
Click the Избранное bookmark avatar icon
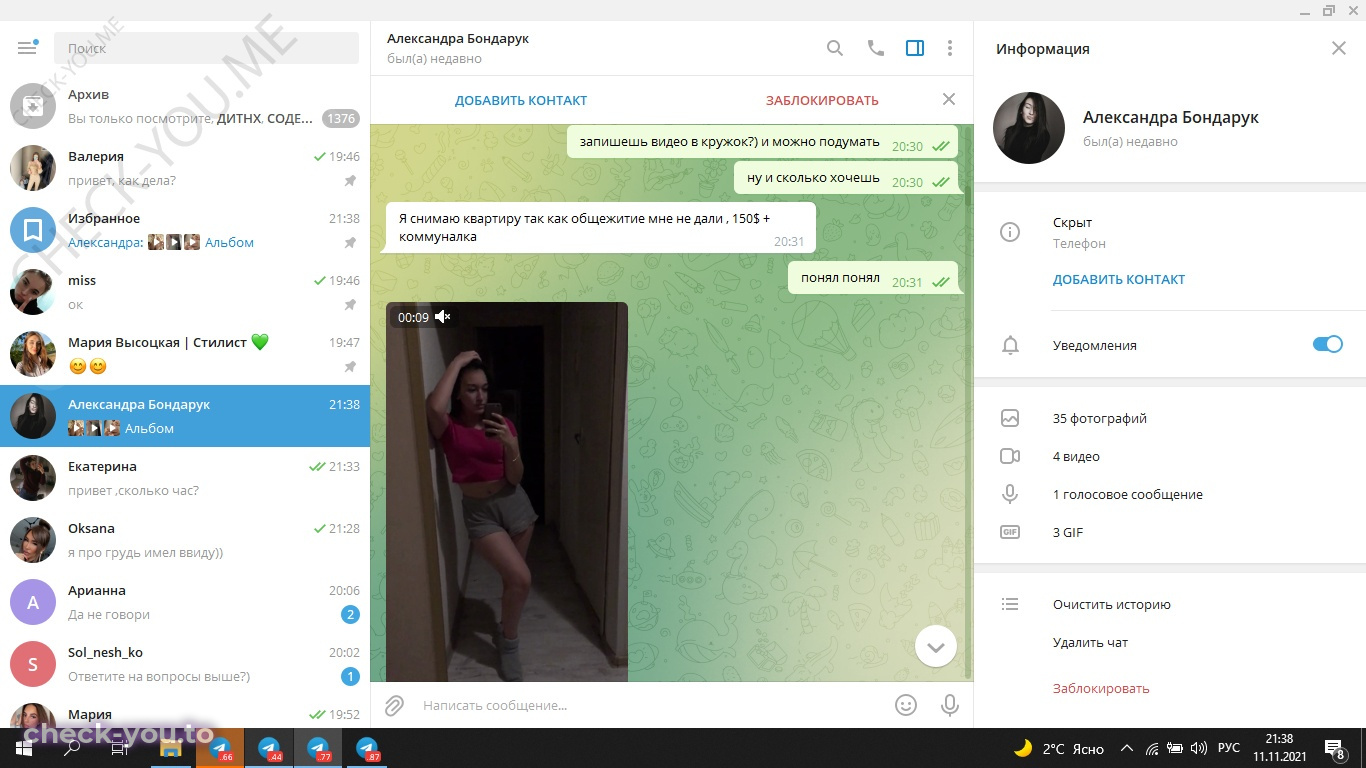[x=33, y=230]
